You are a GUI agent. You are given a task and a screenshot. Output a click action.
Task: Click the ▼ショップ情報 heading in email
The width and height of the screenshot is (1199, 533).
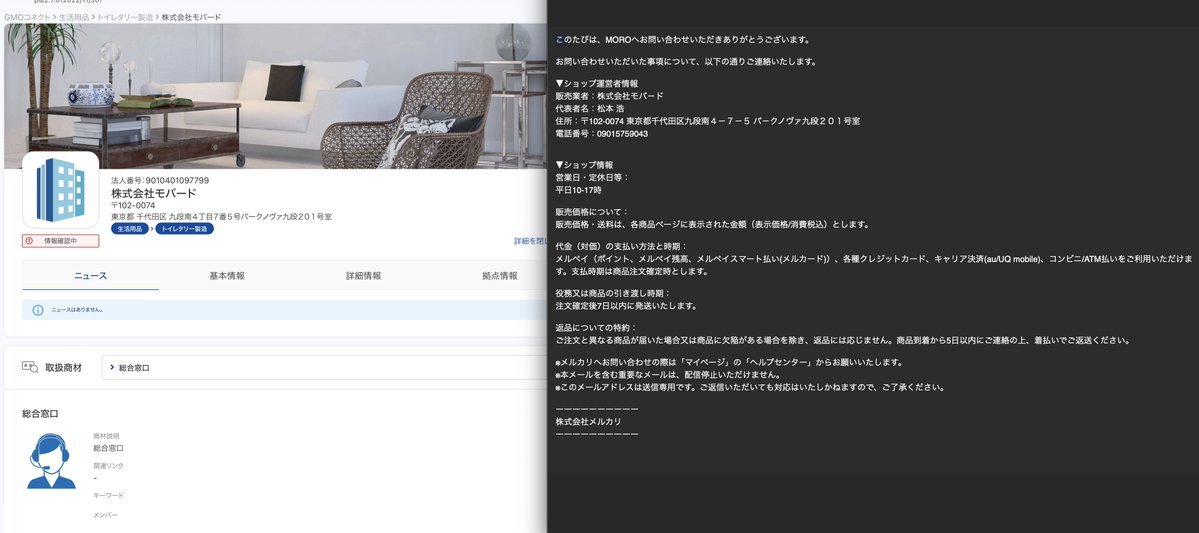tap(584, 164)
